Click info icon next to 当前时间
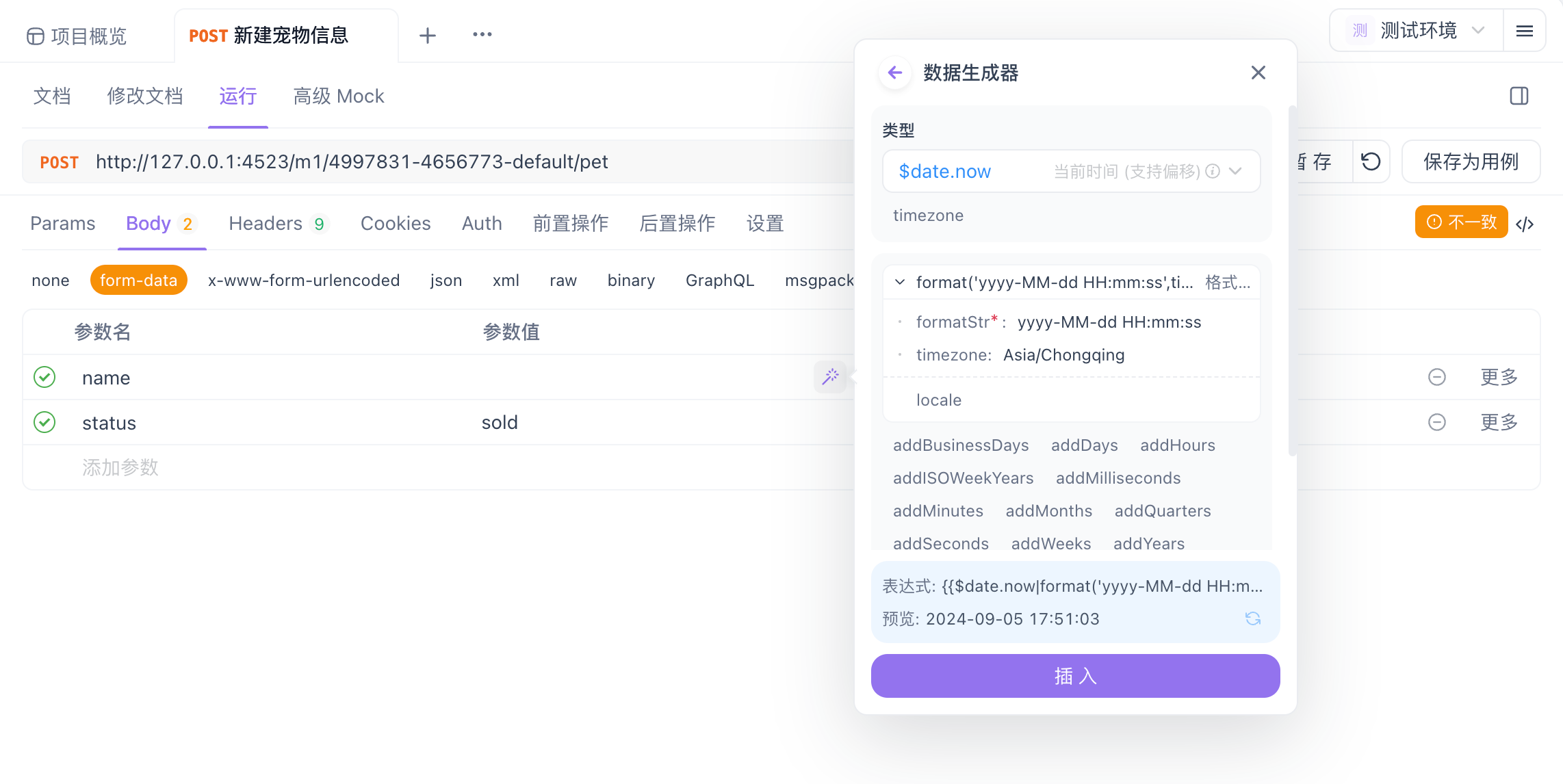1563x784 pixels. point(1213,172)
